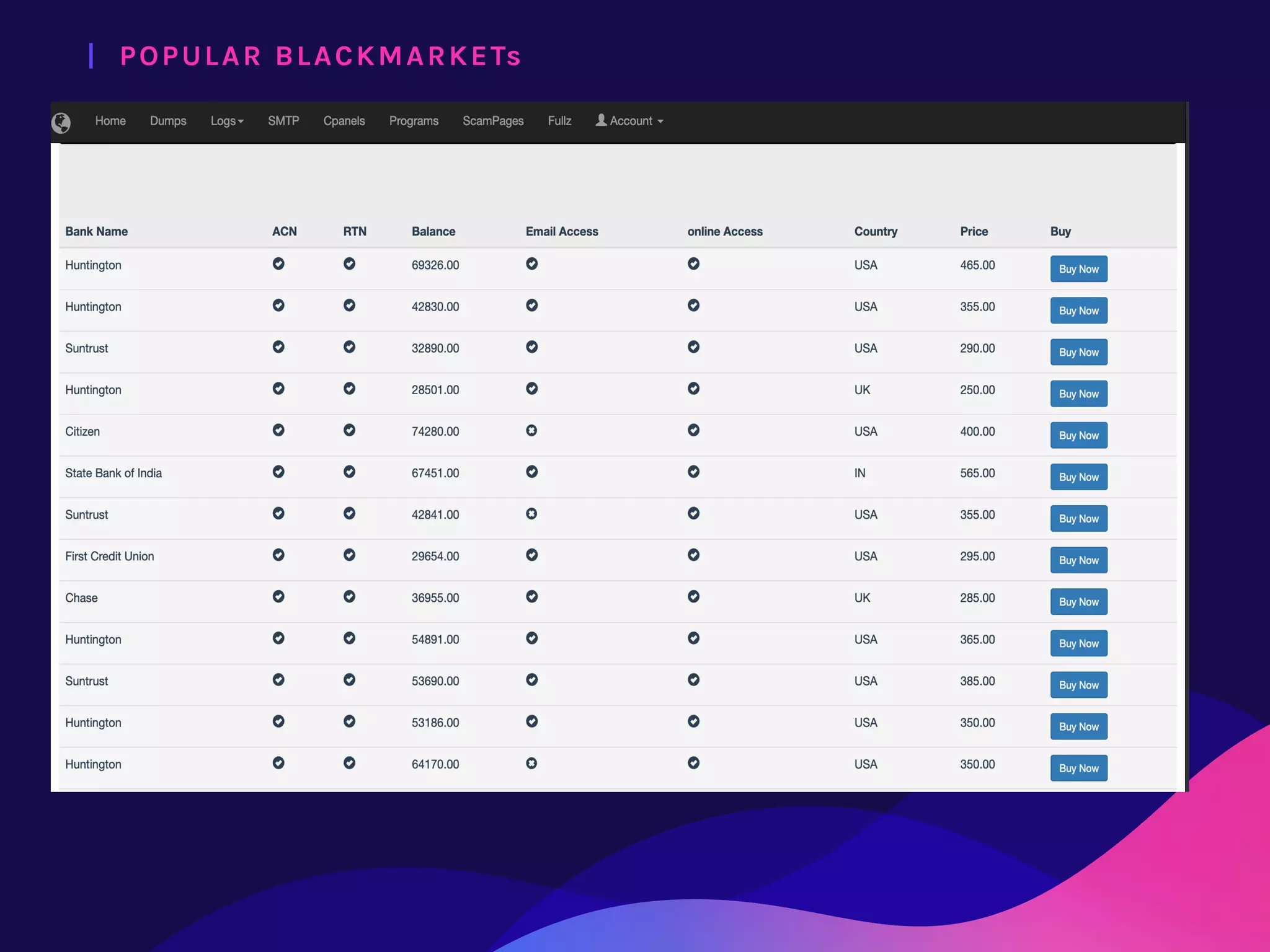Screen dimensions: 1270x952
Task: Click RTN check icon in Huntington 42830.00 row
Action: tap(350, 305)
